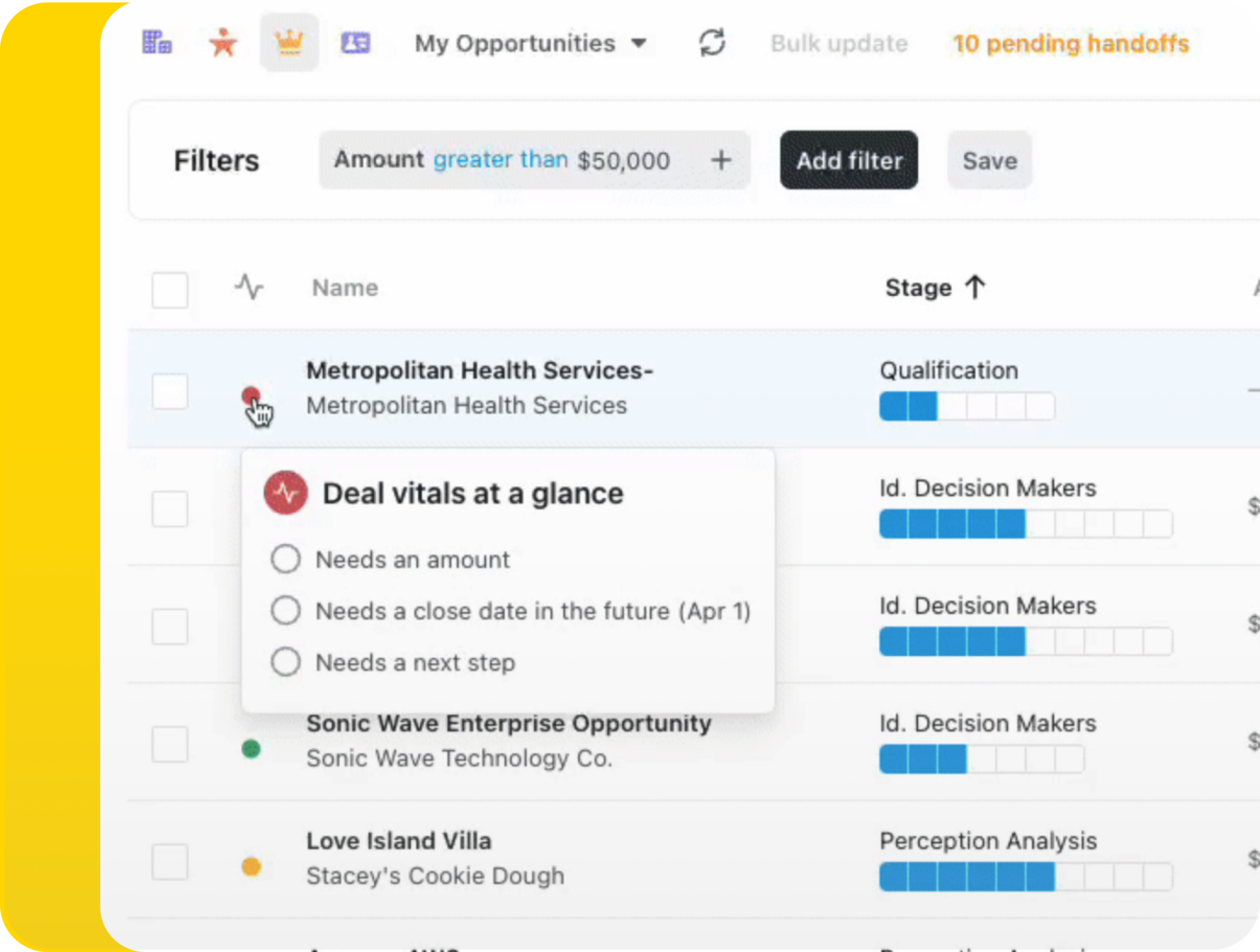Click orange status dot for Love Island Villa
Screen dimensions: 1260x952
pyautogui.click(x=251, y=866)
